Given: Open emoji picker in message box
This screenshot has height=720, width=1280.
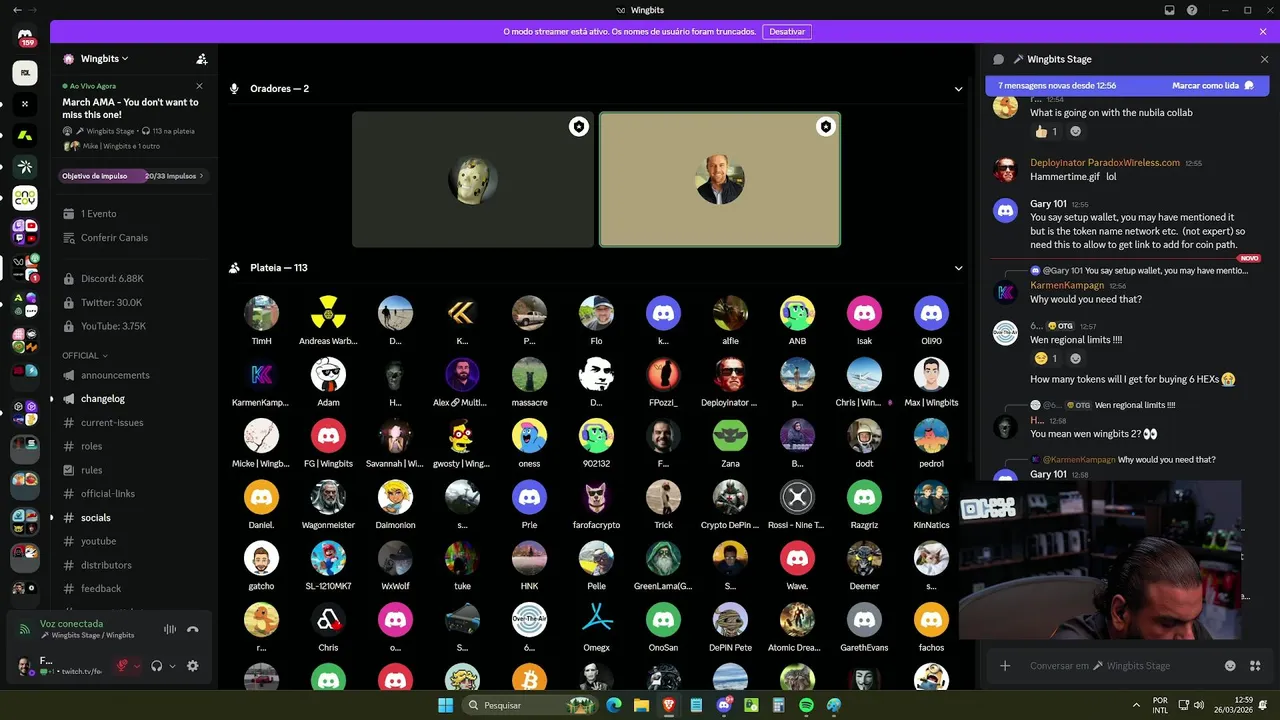Looking at the screenshot, I should pyautogui.click(x=1230, y=666).
